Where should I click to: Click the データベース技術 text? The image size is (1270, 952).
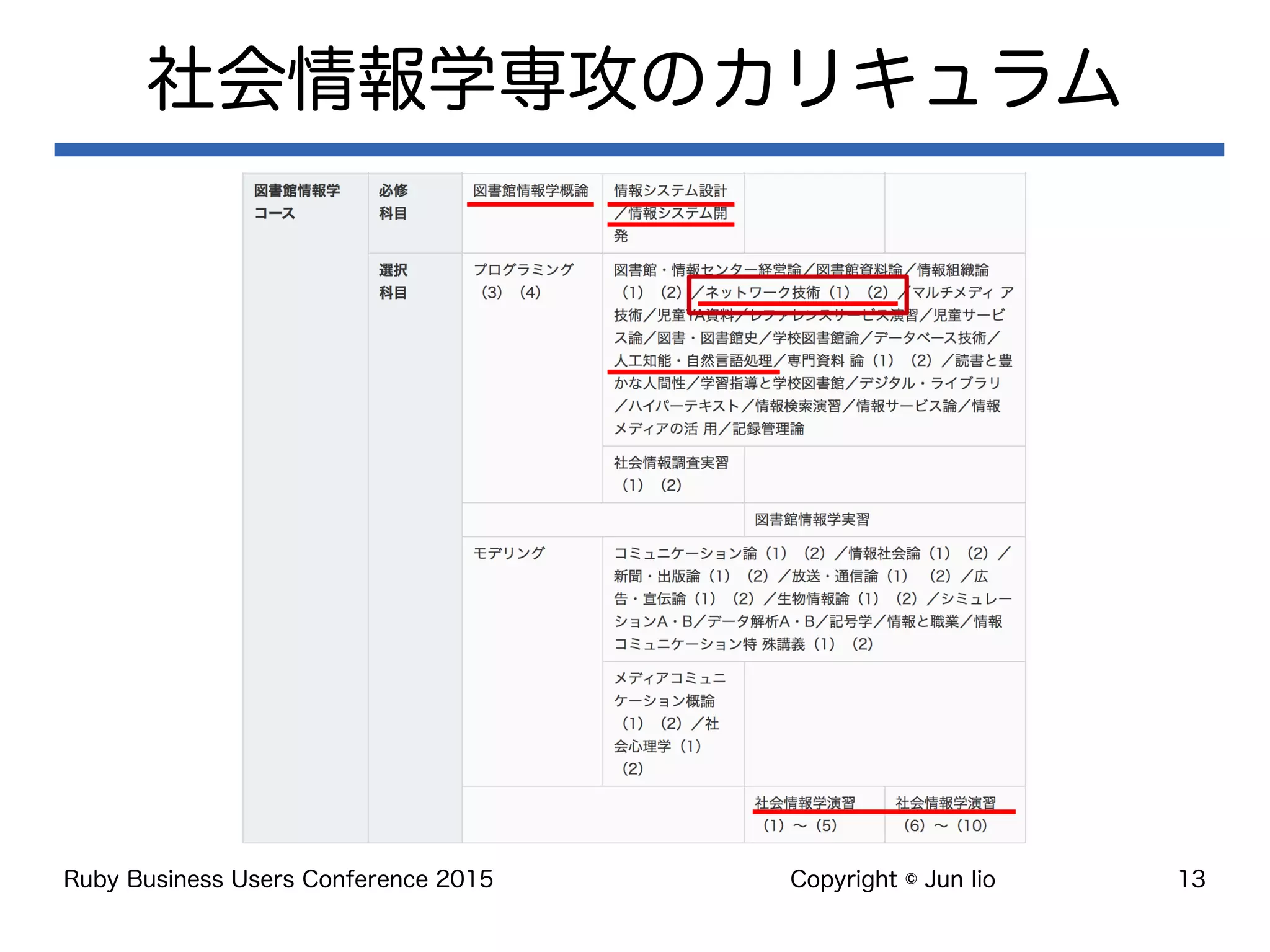(x=930, y=337)
